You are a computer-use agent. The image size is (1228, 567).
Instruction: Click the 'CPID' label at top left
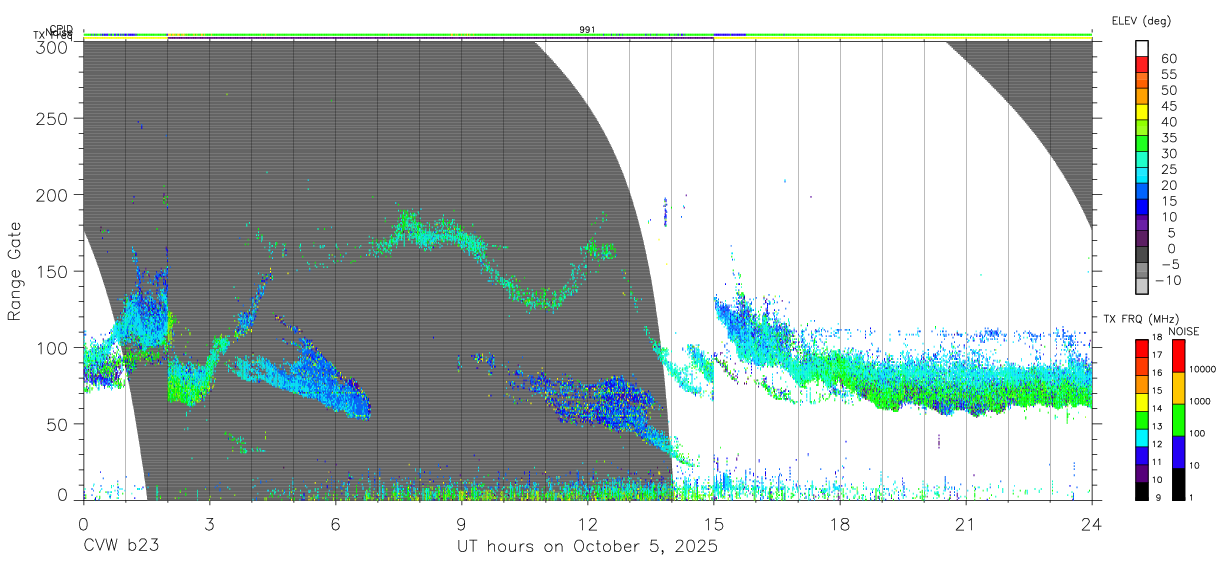[62, 30]
